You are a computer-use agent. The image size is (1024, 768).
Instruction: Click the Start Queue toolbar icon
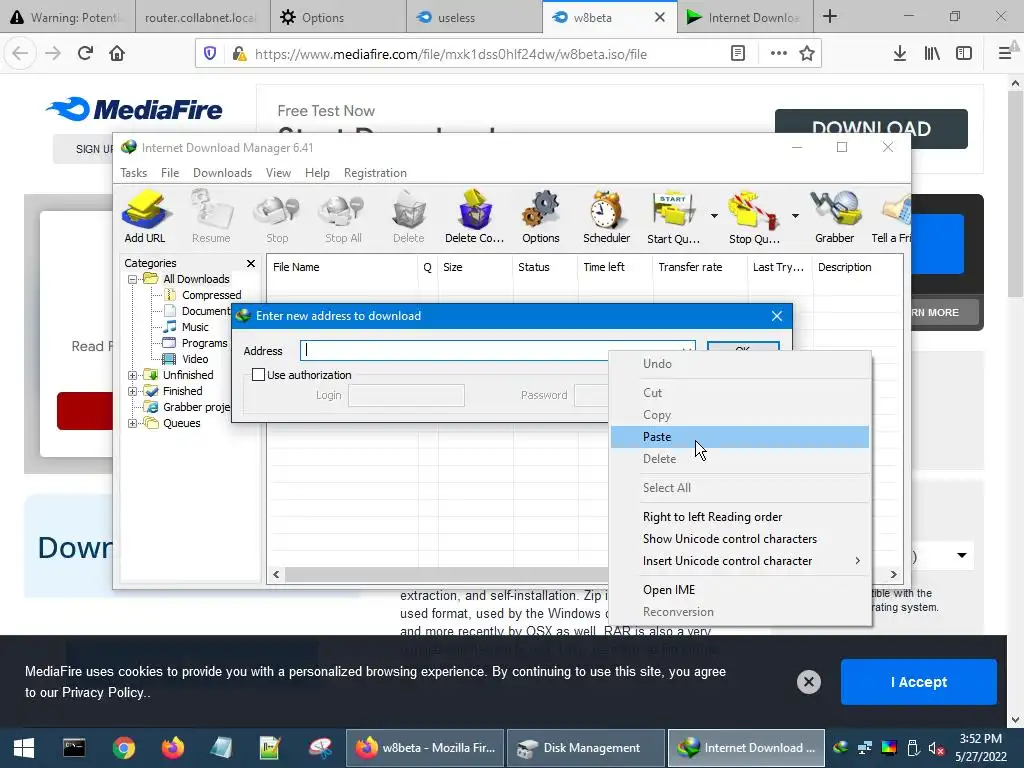coord(673,217)
